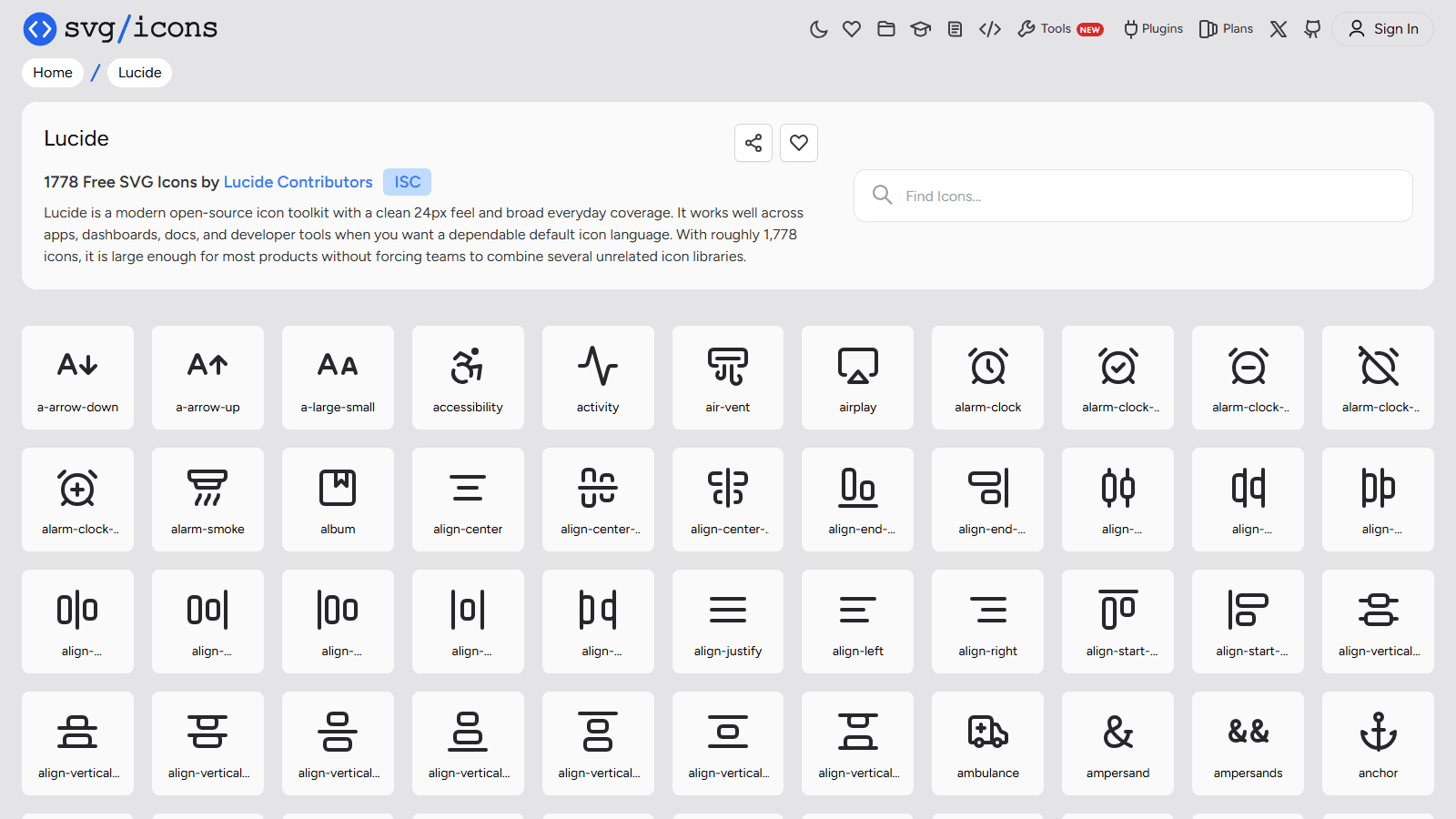
Task: Favorite the Lucide icon set
Action: (x=799, y=143)
